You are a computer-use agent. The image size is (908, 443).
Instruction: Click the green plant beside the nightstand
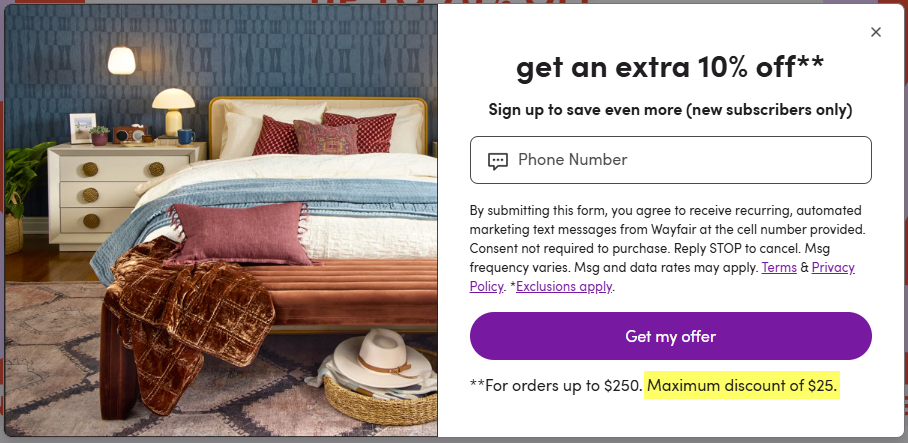pyautogui.click(x=24, y=180)
